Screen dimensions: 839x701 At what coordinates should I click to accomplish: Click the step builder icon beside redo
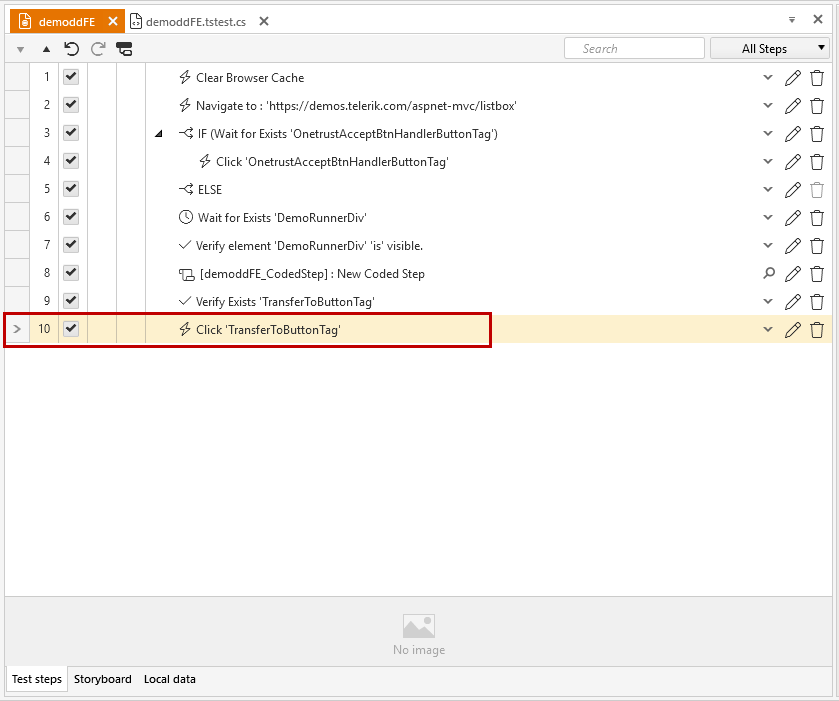point(124,48)
